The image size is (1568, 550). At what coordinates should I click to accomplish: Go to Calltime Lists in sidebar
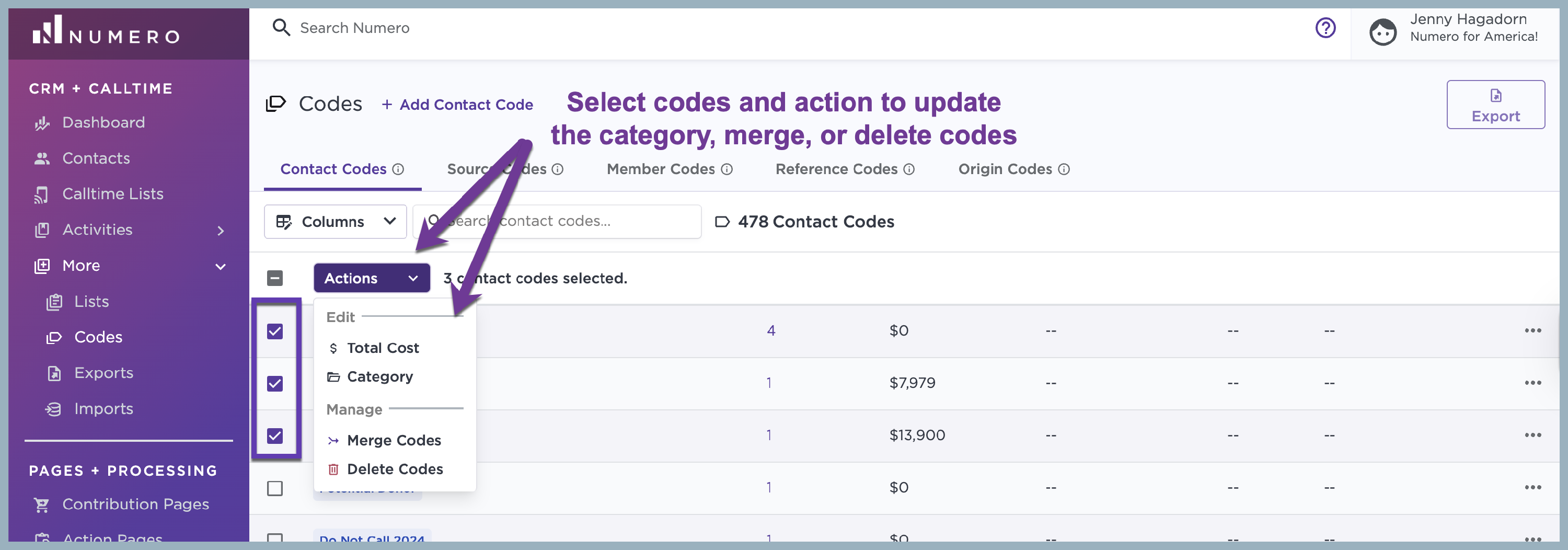tap(112, 193)
